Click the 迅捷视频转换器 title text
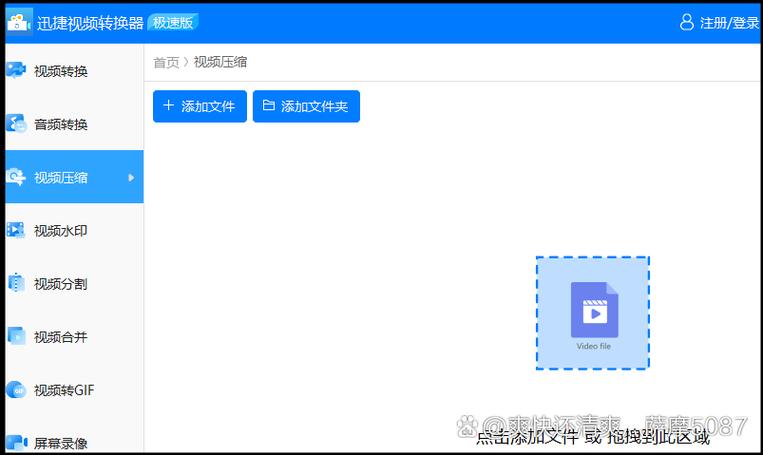This screenshot has width=763, height=455. [90, 23]
